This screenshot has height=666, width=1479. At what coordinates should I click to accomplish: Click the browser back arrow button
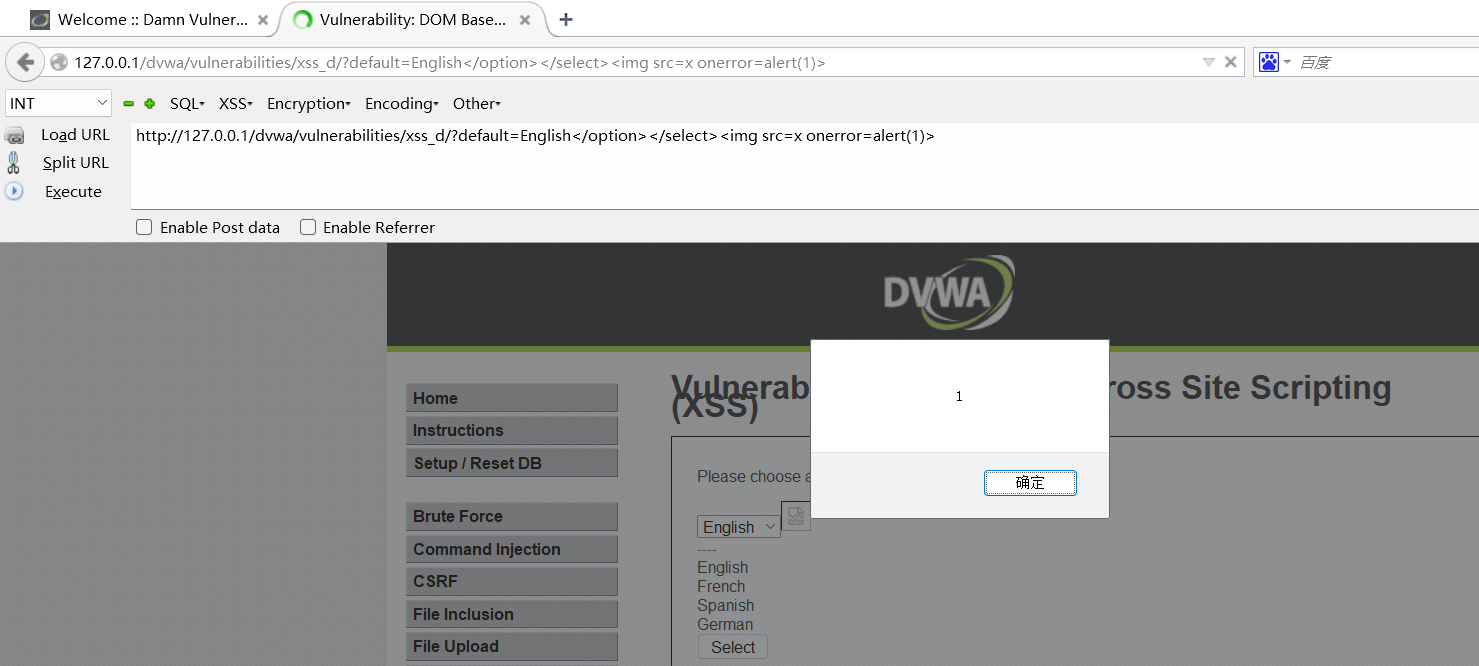pyautogui.click(x=25, y=62)
